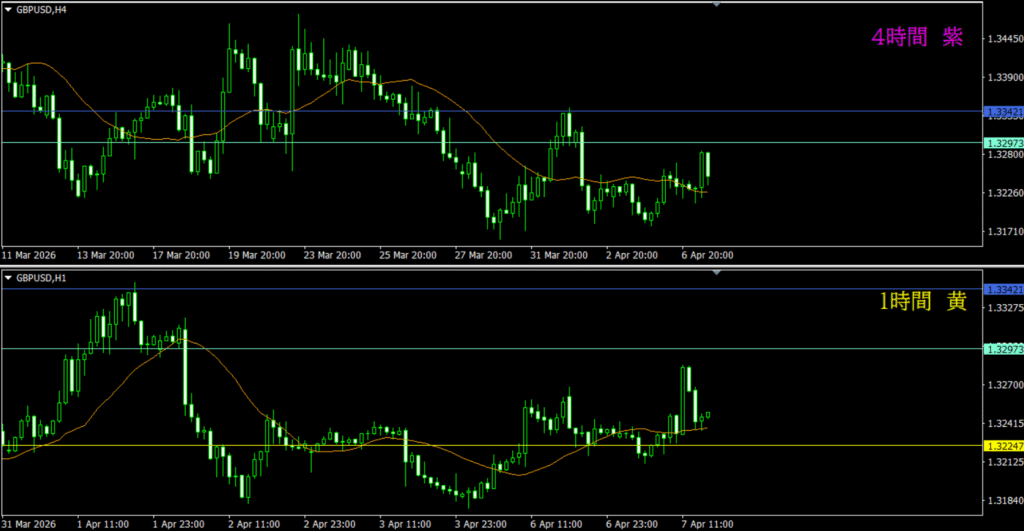1024x531 pixels.
Task: Click the GBPUSD,H1 chart title text
Action: pos(41,277)
